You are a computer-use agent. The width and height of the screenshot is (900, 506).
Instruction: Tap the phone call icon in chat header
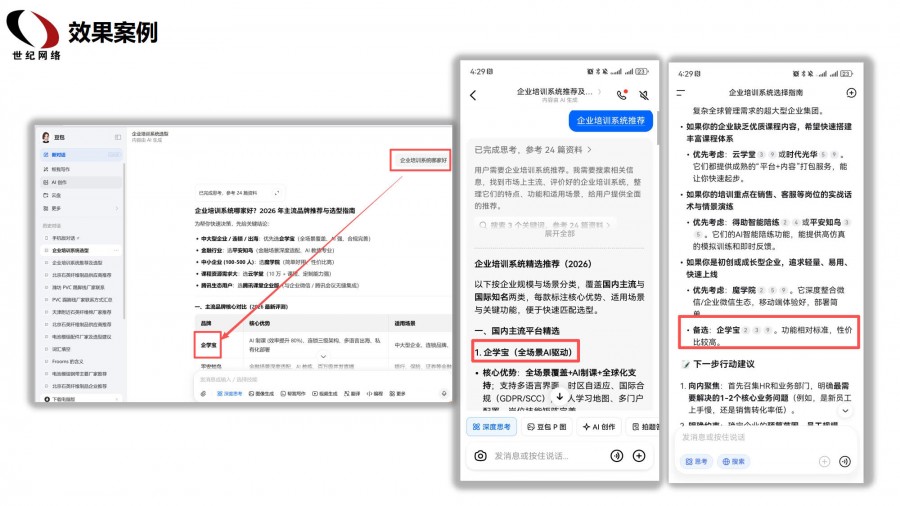pos(622,95)
